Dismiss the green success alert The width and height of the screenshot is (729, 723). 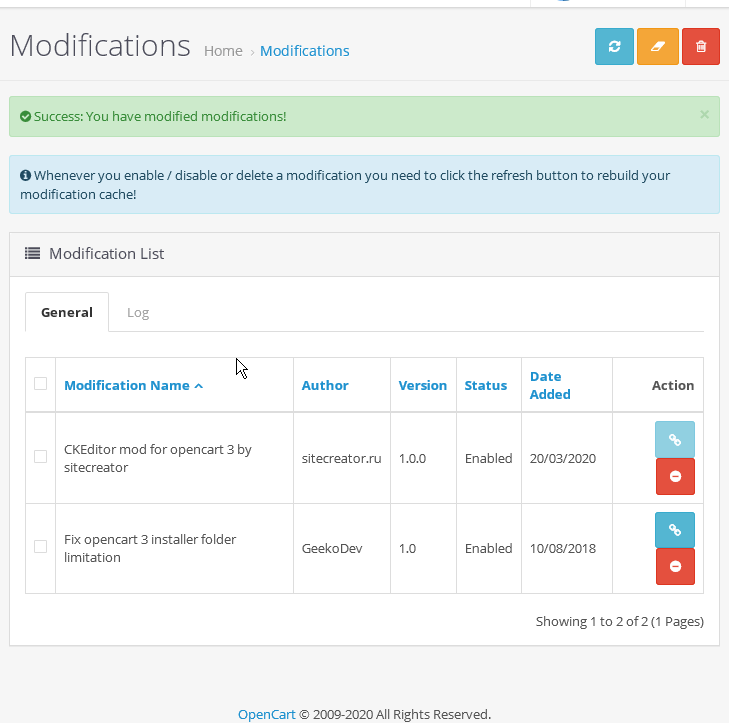(x=704, y=115)
